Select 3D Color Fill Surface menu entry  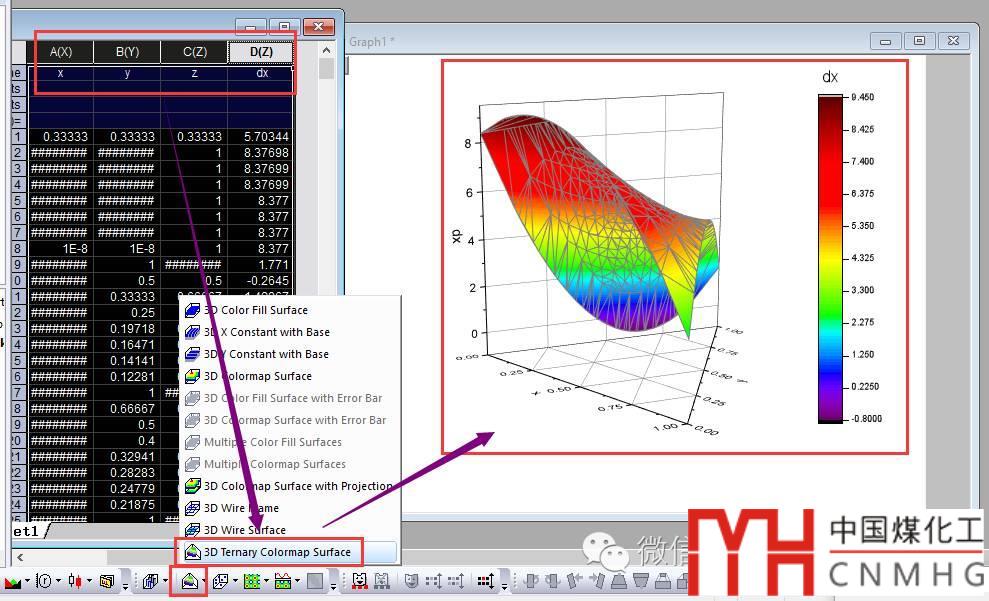[x=255, y=310]
